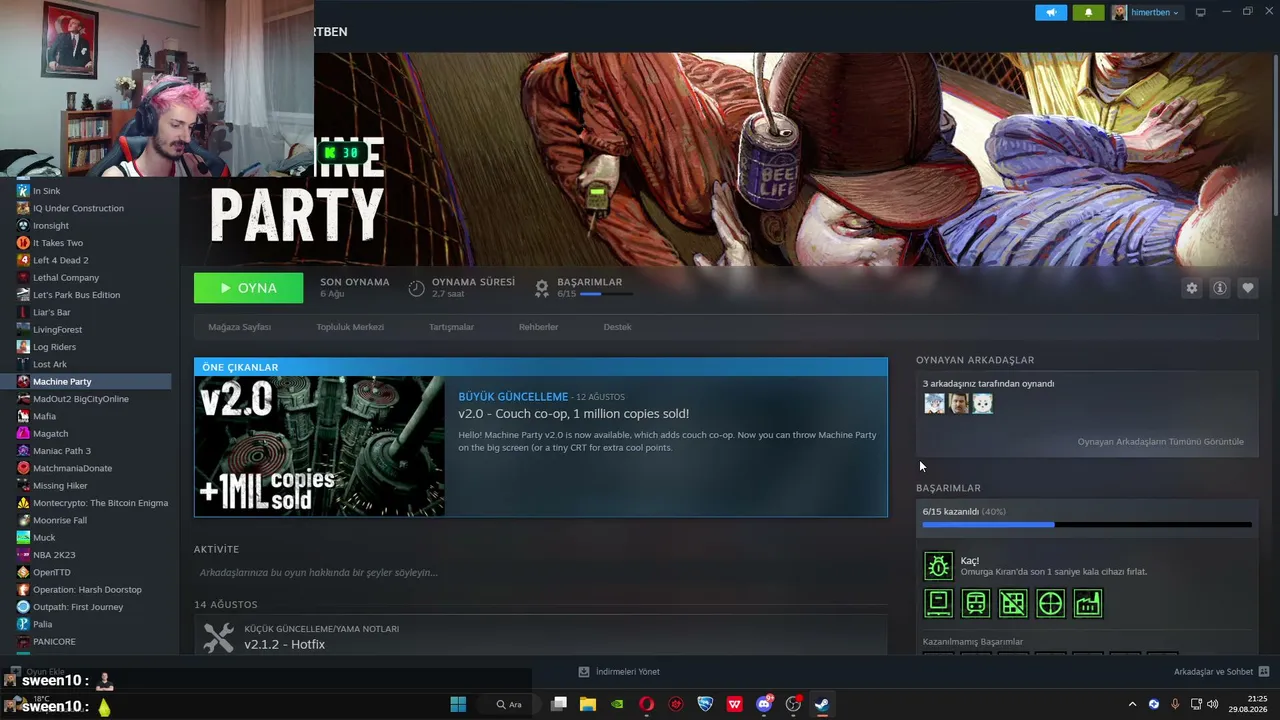Image resolution: width=1280 pixels, height=720 pixels.
Task: Click the train achievement icon
Action: click(x=976, y=603)
